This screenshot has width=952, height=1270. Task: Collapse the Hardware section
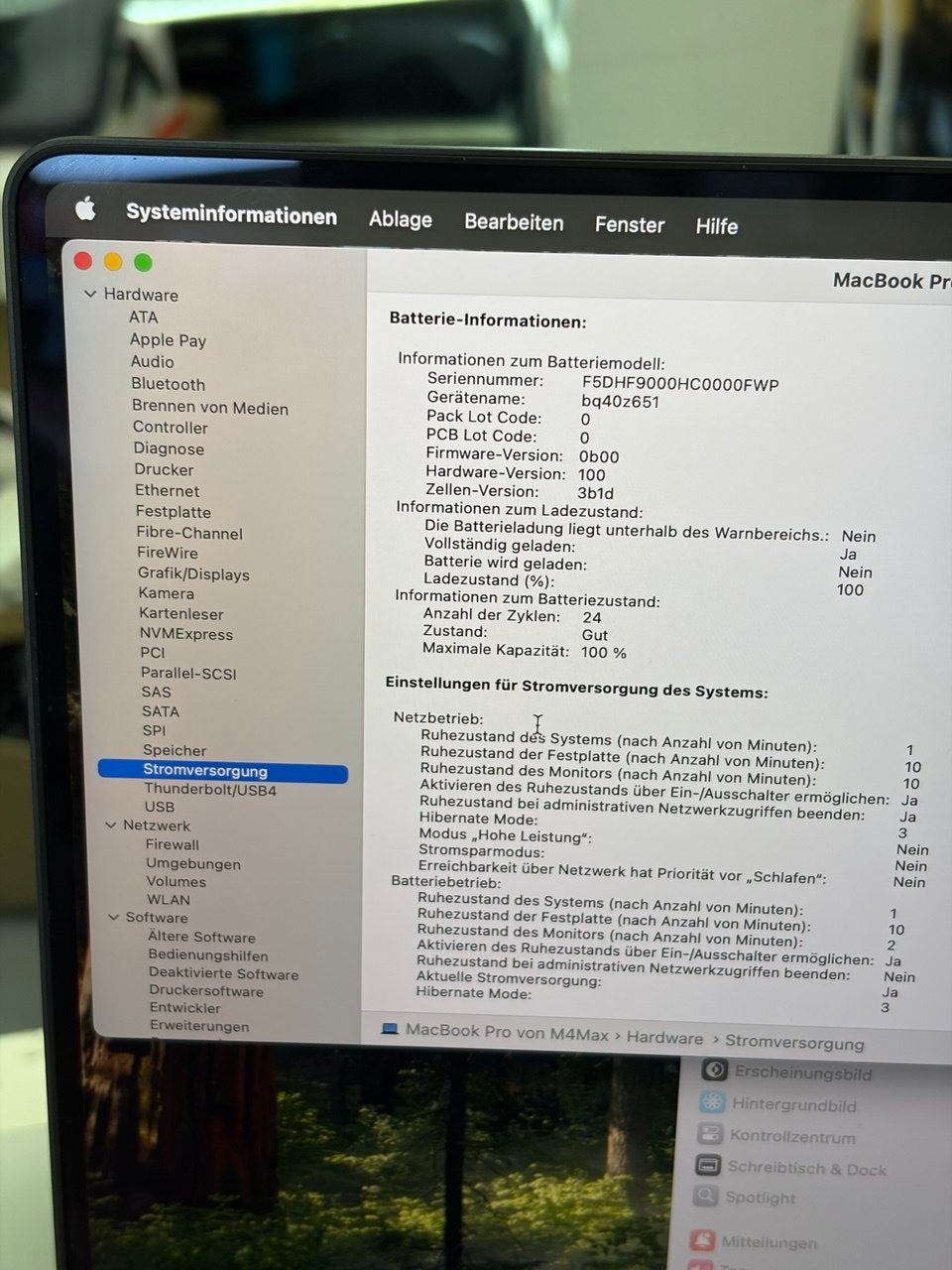pyautogui.click(x=90, y=294)
